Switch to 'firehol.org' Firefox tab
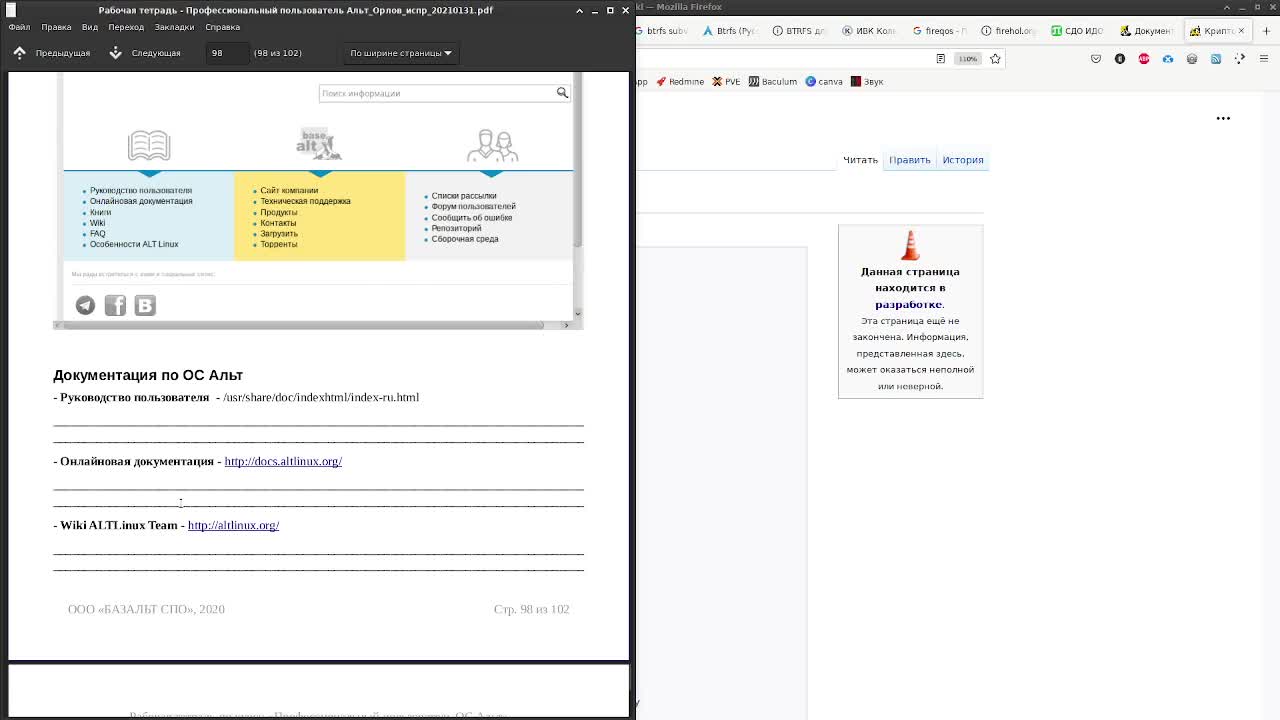 click(x=1009, y=31)
